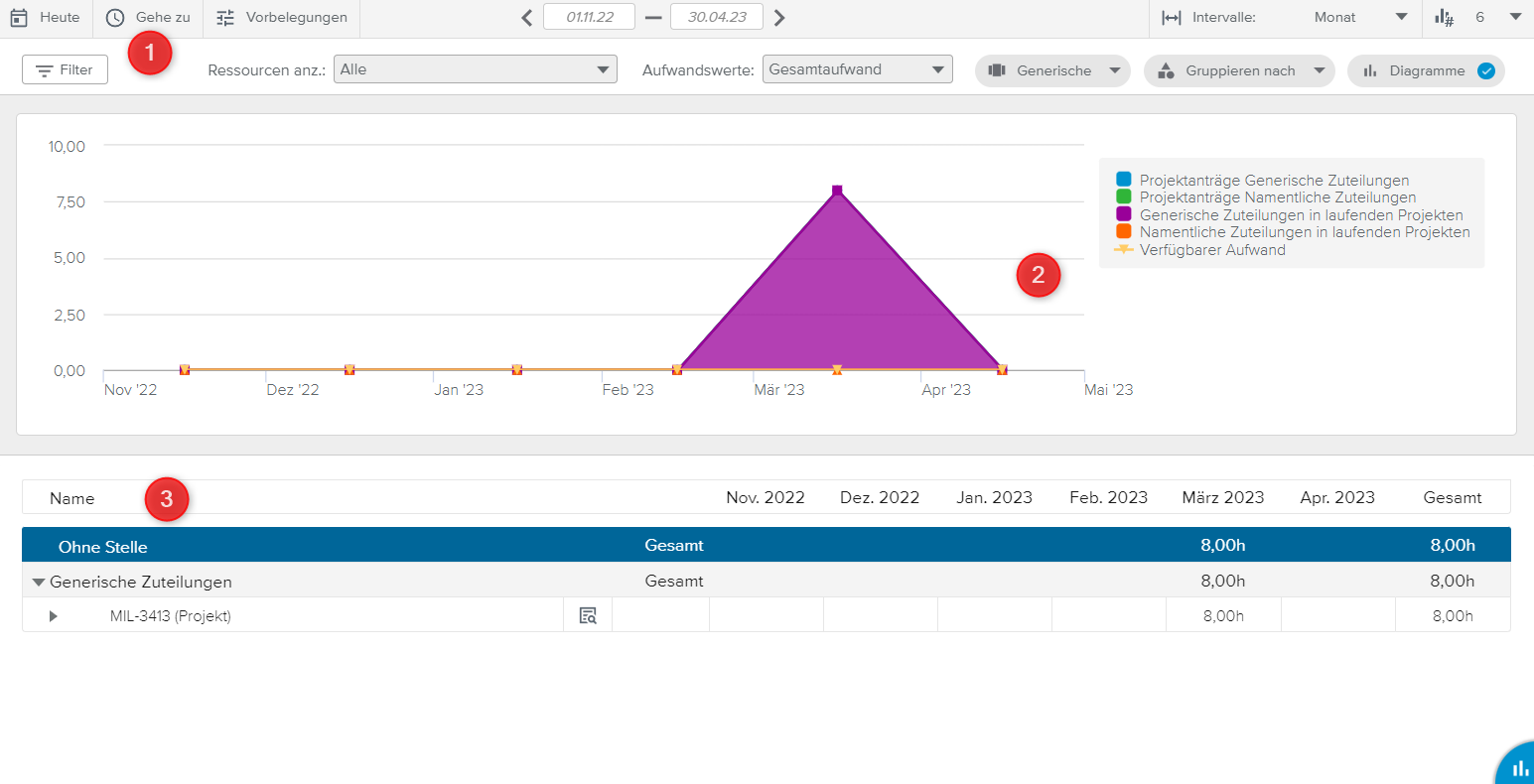Click the Filter button
The image size is (1534, 784).
click(65, 70)
